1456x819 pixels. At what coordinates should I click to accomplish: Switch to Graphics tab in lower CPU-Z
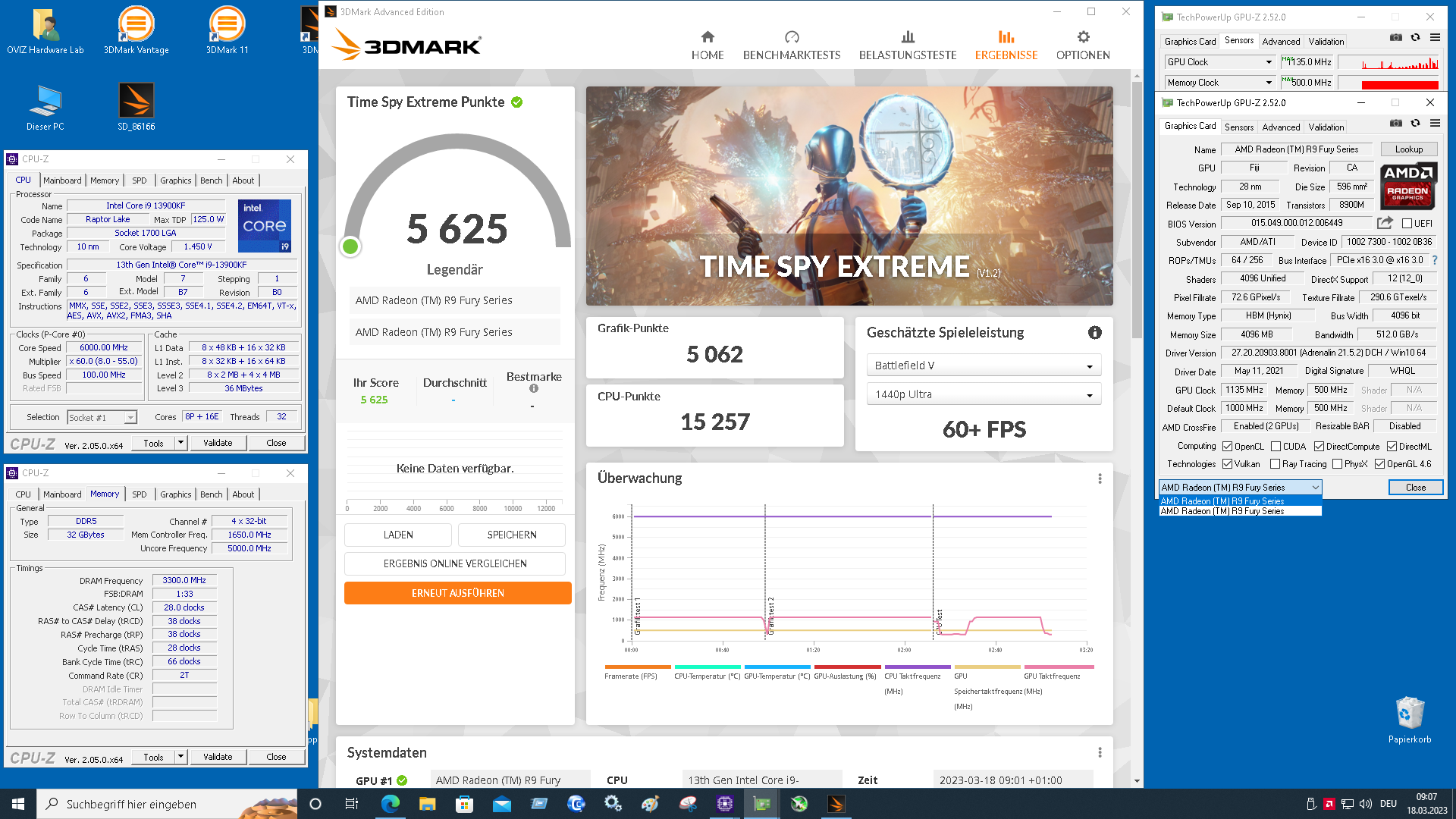(176, 494)
